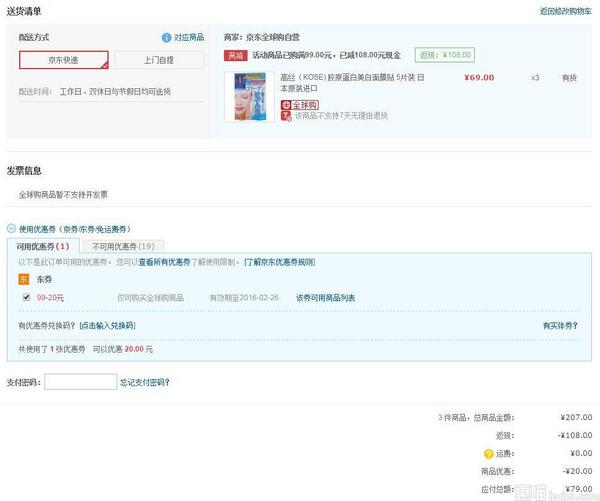Image resolution: width=600 pixels, height=501 pixels.
Task: Collapse the 使用优惠券 section toggle icon
Action: click(11, 229)
